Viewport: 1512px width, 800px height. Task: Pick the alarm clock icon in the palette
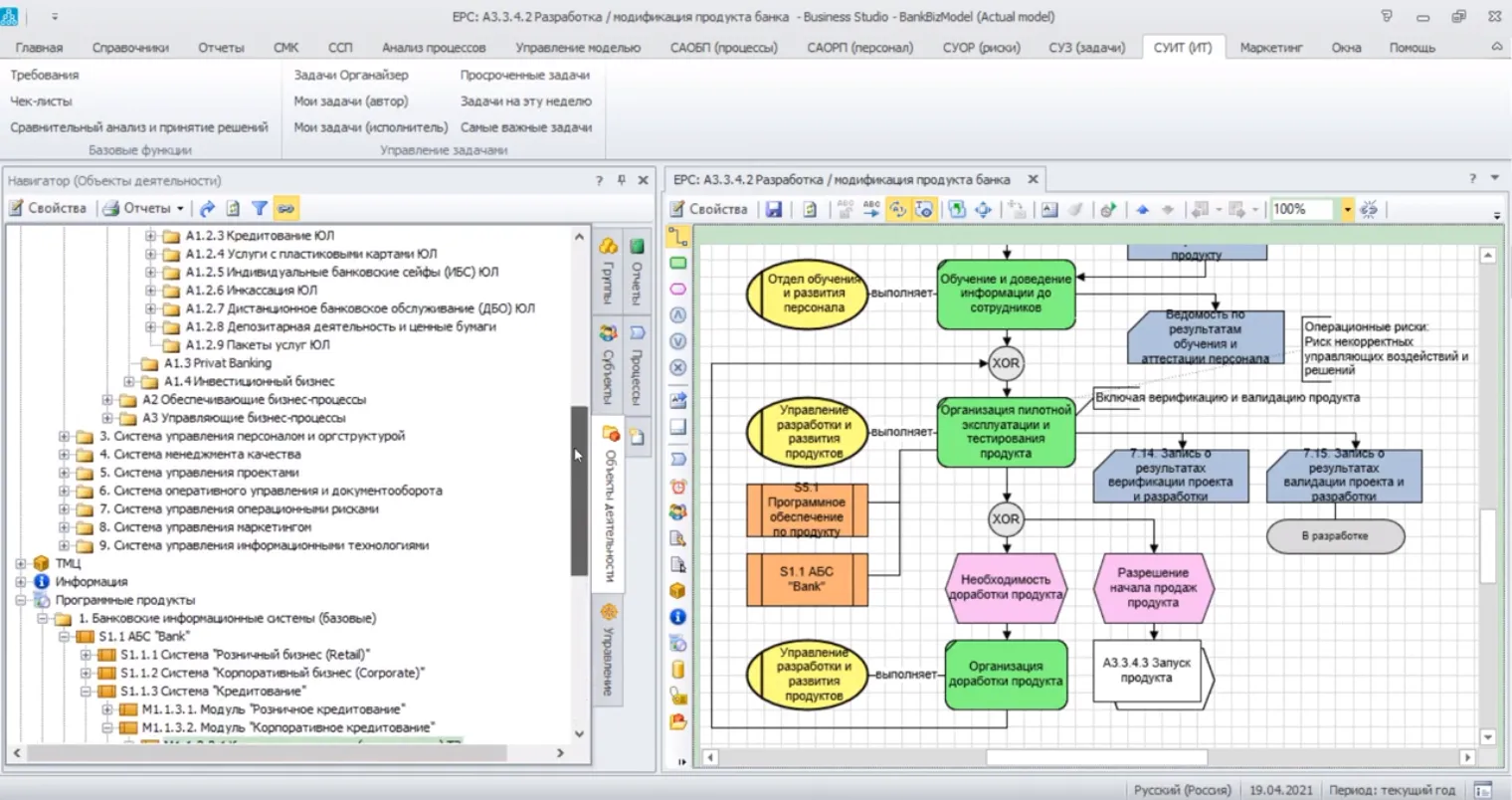(x=678, y=487)
